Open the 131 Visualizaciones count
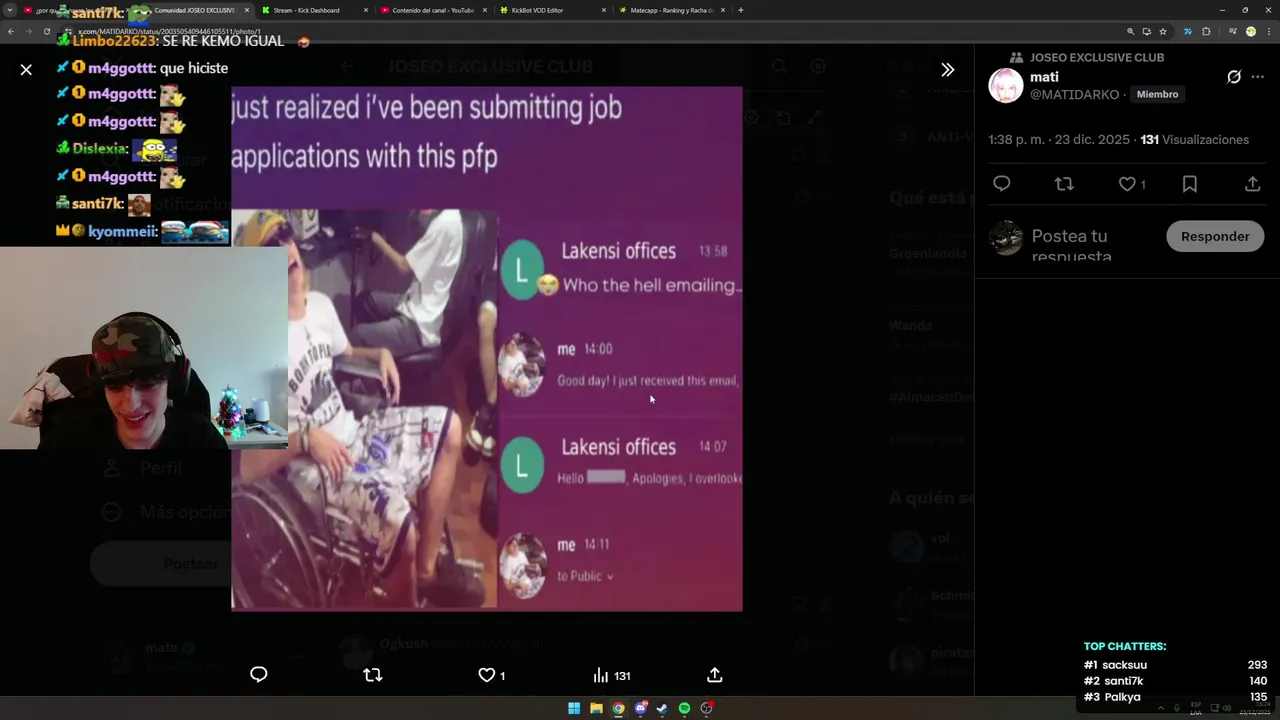Image resolution: width=1280 pixels, height=720 pixels. tap(1194, 140)
